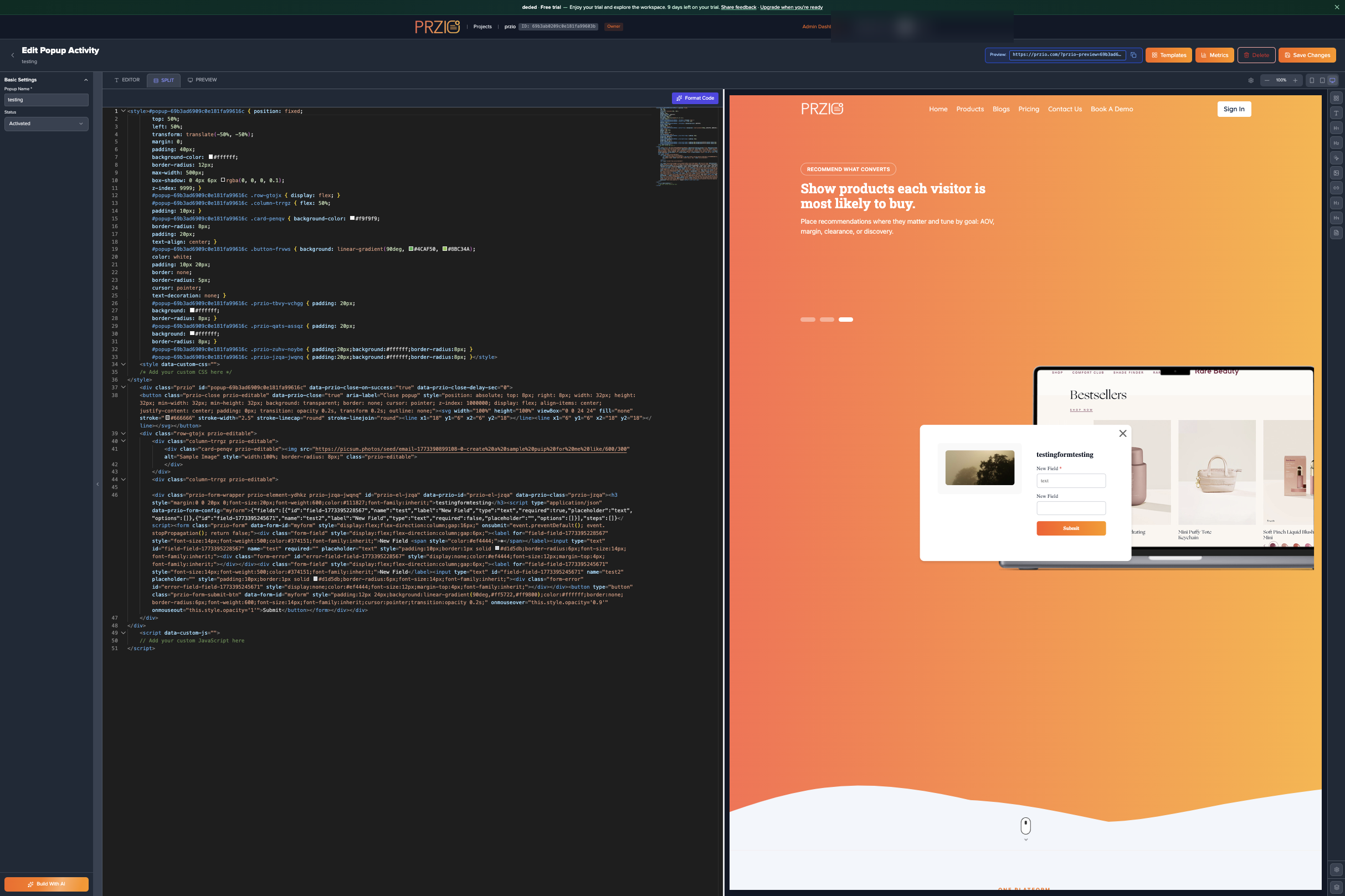Open Upgrade when you're ready link
Viewport: 1345px width, 896px height.
791,7
